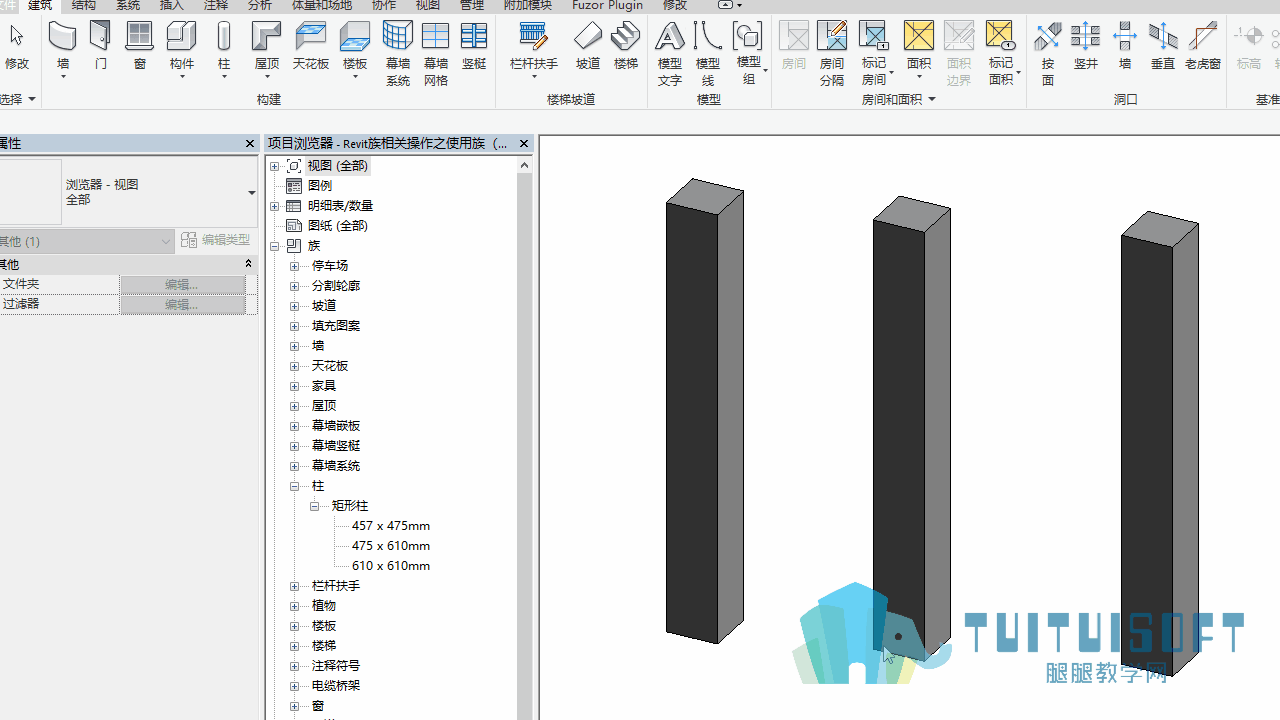This screenshot has height=720, width=1280.
Task: Open the Fuzor Plugin ribbon tab
Action: click(x=607, y=5)
